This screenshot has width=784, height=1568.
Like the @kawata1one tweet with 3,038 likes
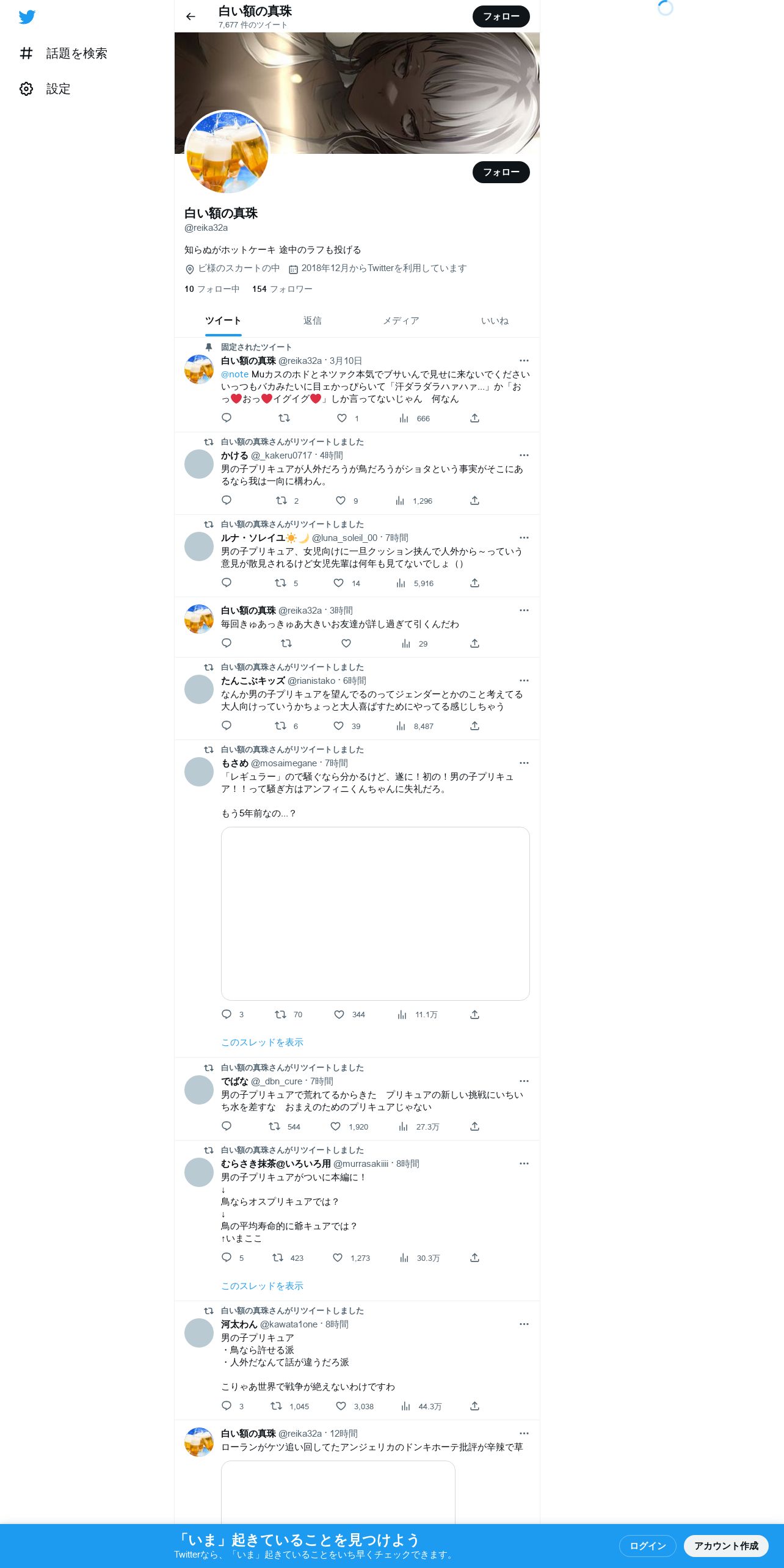coord(341,1406)
